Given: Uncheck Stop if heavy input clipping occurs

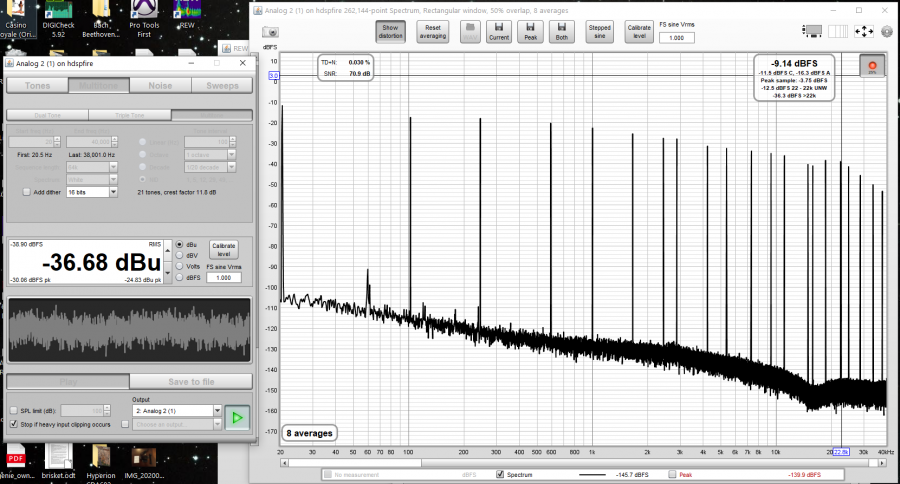Looking at the screenshot, I should point(14,424).
